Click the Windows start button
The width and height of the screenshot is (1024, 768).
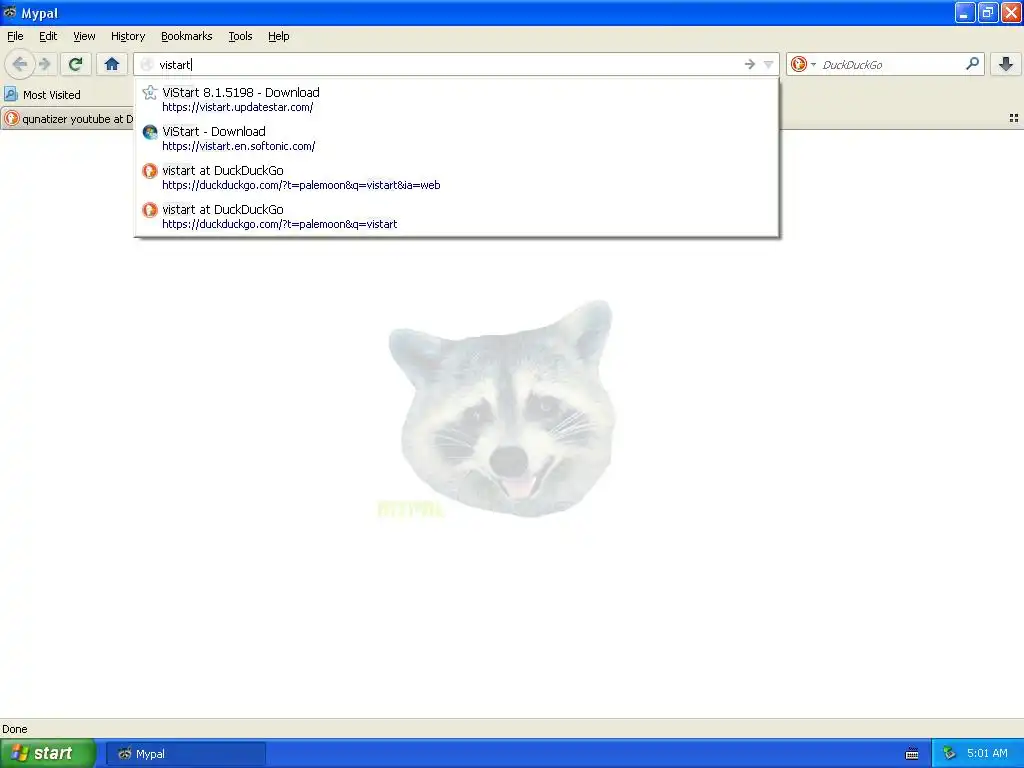pyautogui.click(x=47, y=753)
